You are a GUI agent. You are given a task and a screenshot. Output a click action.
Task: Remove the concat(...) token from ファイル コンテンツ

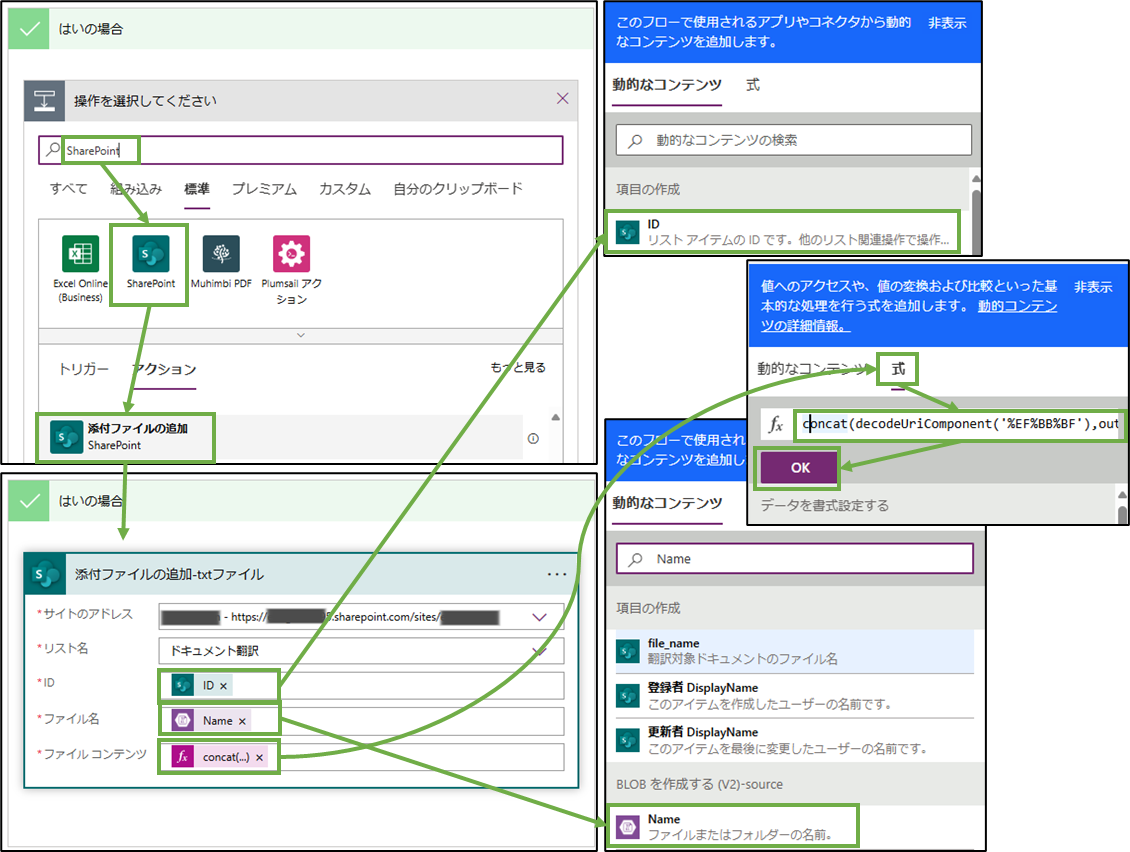[259, 758]
